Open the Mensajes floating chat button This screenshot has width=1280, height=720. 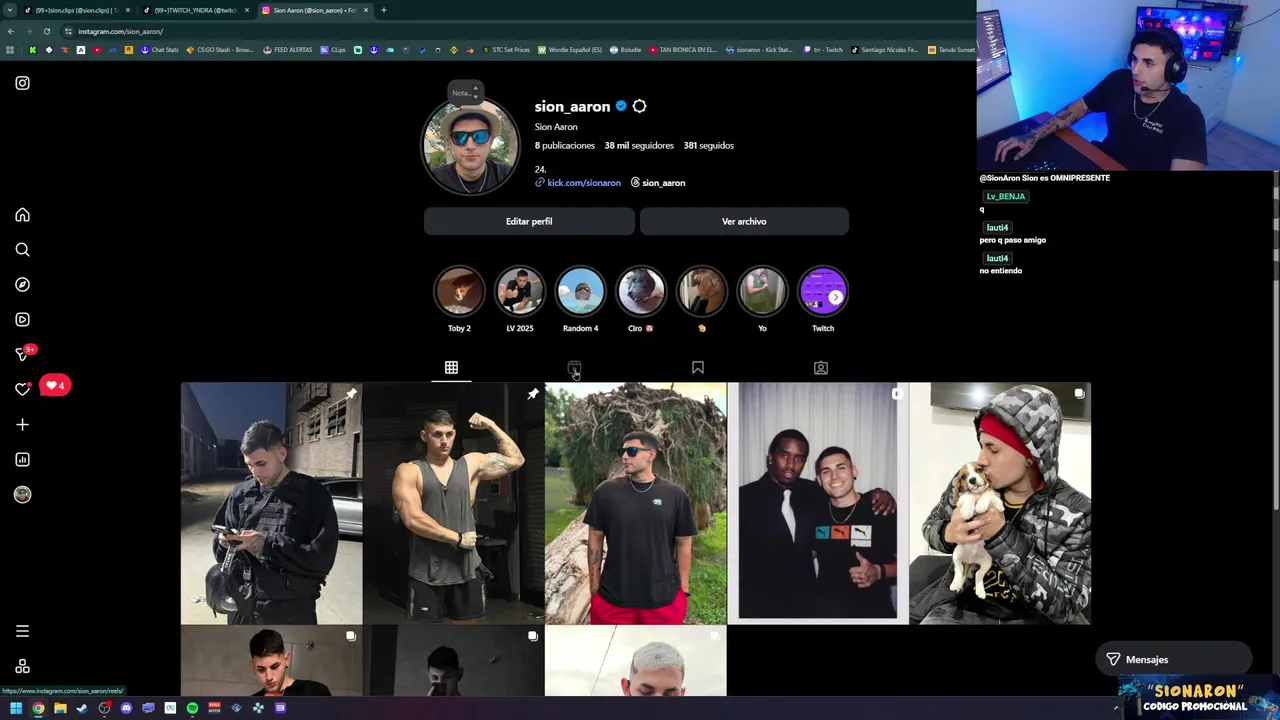click(1173, 659)
